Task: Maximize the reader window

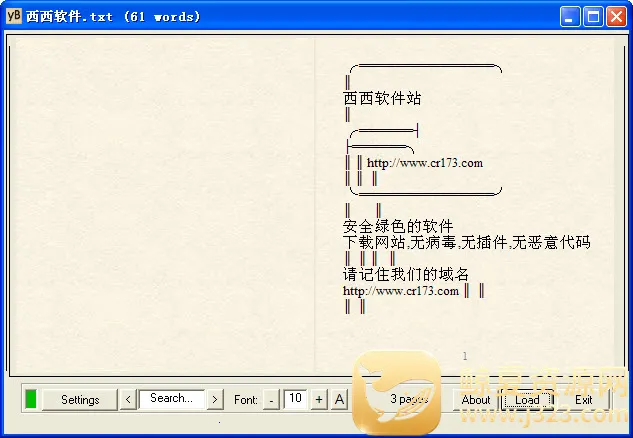Action: click(x=593, y=16)
